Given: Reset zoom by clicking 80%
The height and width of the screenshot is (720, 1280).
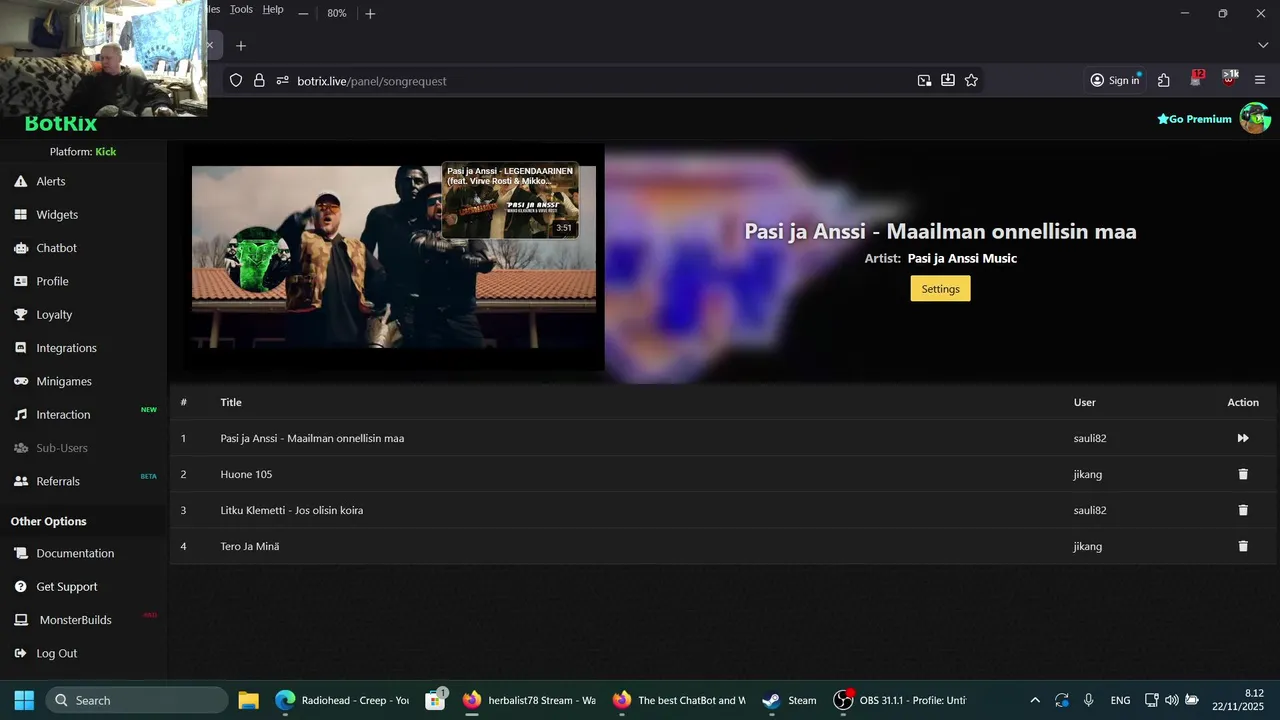Looking at the screenshot, I should 337,13.
